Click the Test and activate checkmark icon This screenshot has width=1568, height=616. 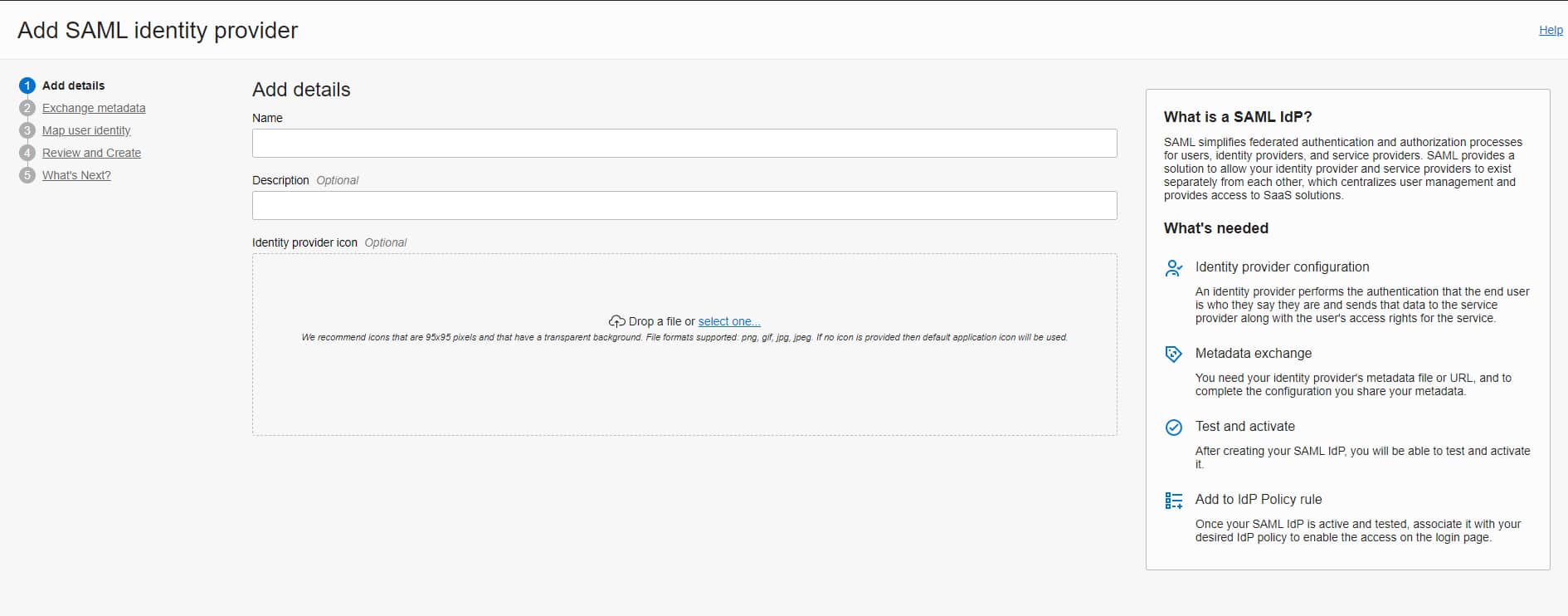pyautogui.click(x=1174, y=428)
